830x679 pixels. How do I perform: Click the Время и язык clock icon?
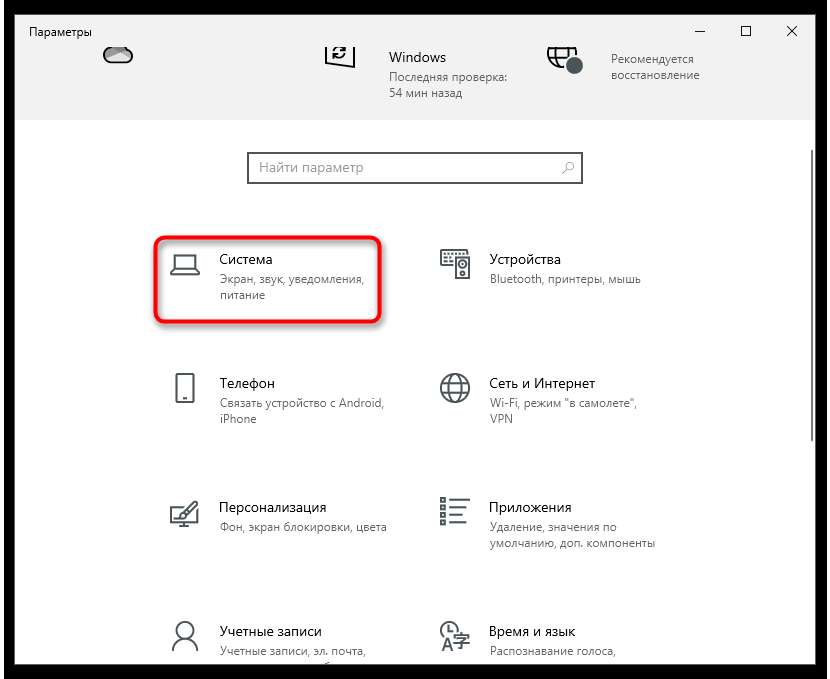coord(455,636)
